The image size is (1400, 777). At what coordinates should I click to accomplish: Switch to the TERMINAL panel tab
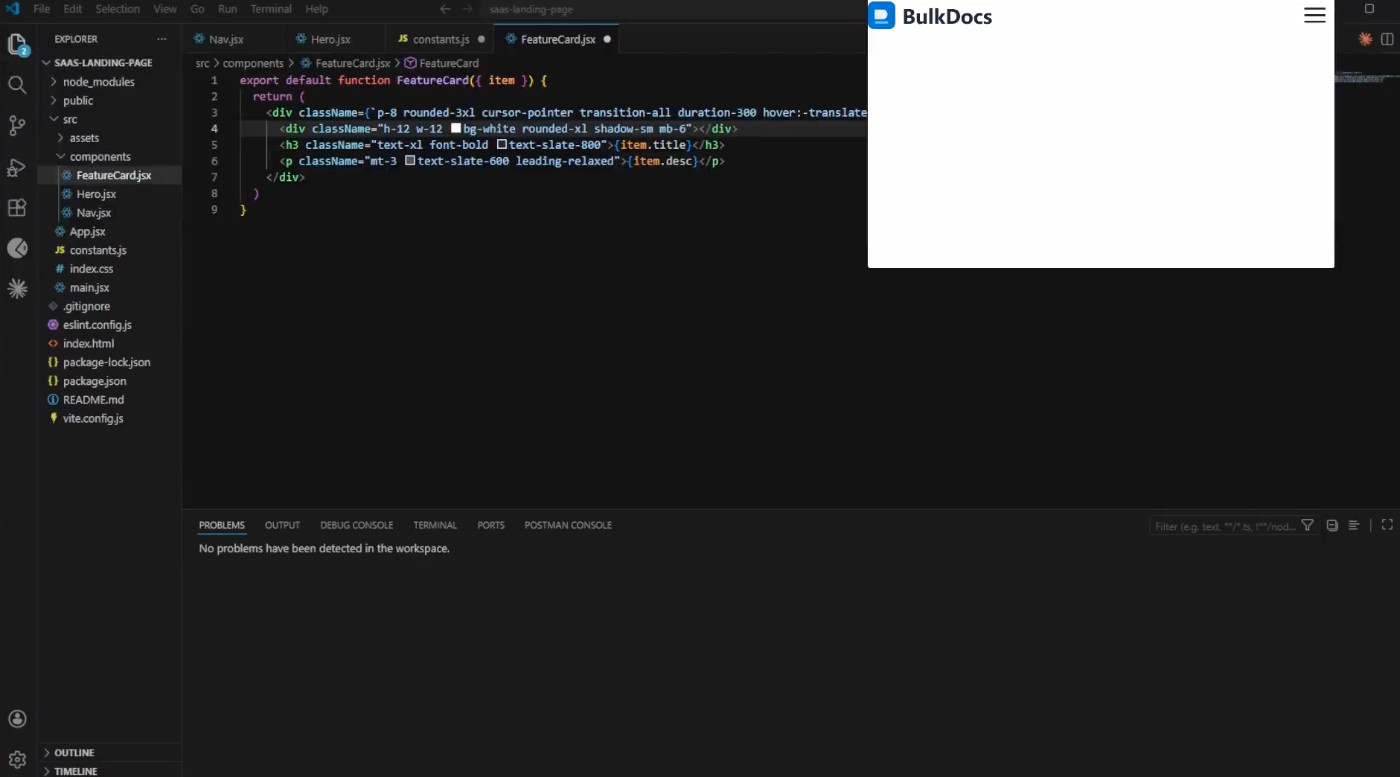coord(435,525)
